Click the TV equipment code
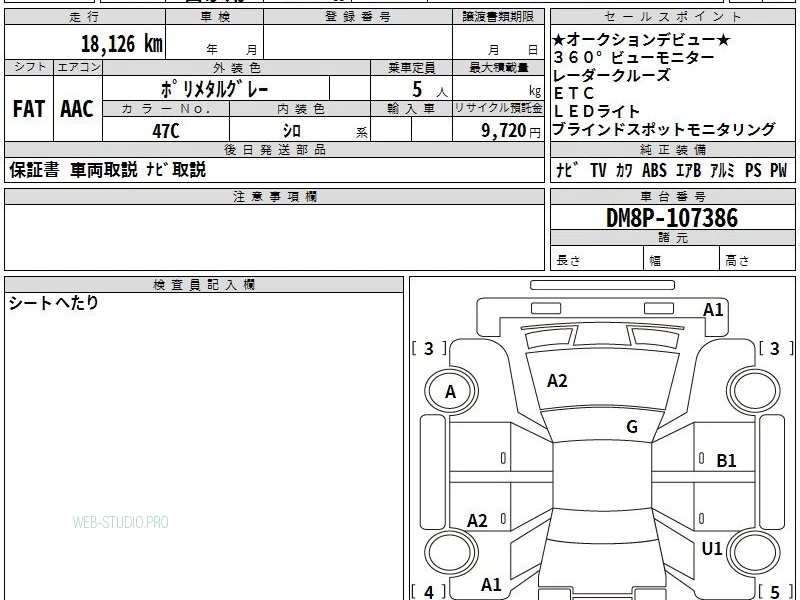Screen dimensions: 800x600 point(598,170)
